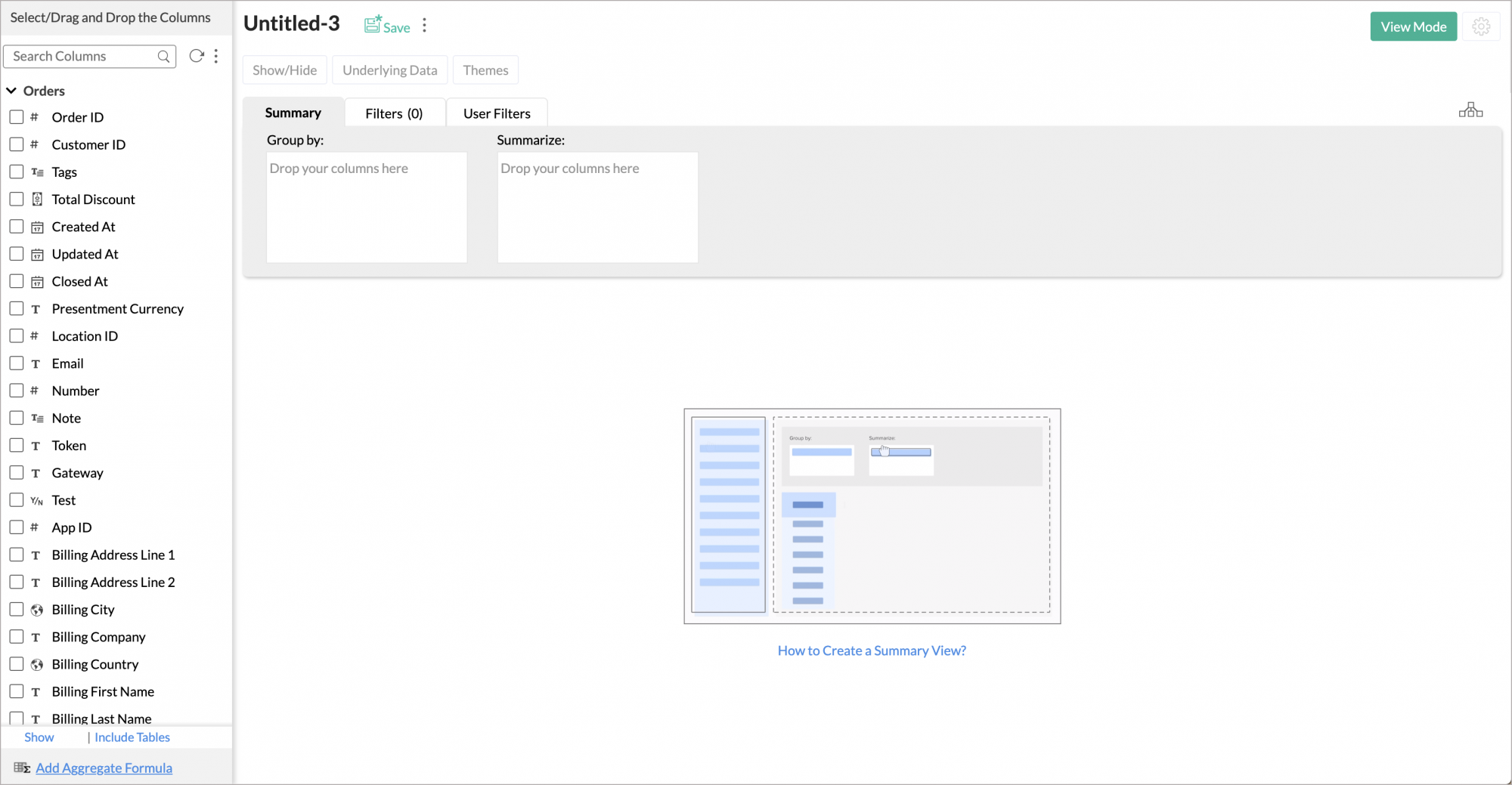1512x785 pixels.
Task: Click the search magnifier icon
Action: click(x=163, y=57)
